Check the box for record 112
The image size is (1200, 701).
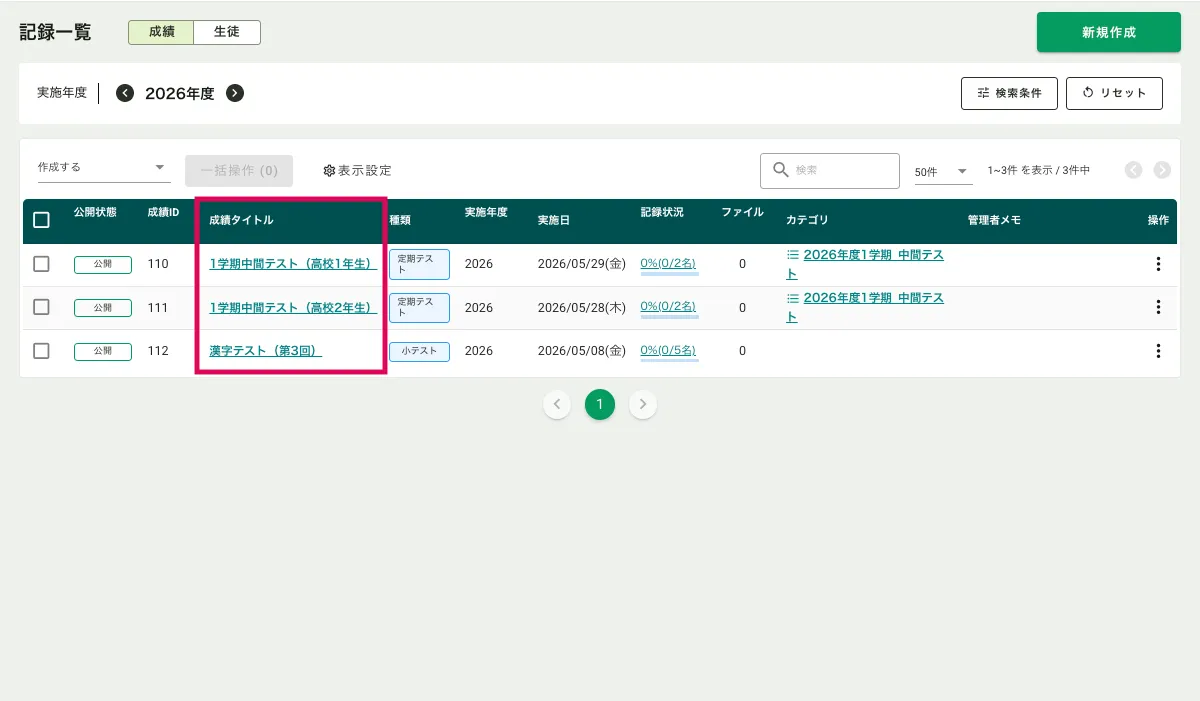tap(41, 351)
